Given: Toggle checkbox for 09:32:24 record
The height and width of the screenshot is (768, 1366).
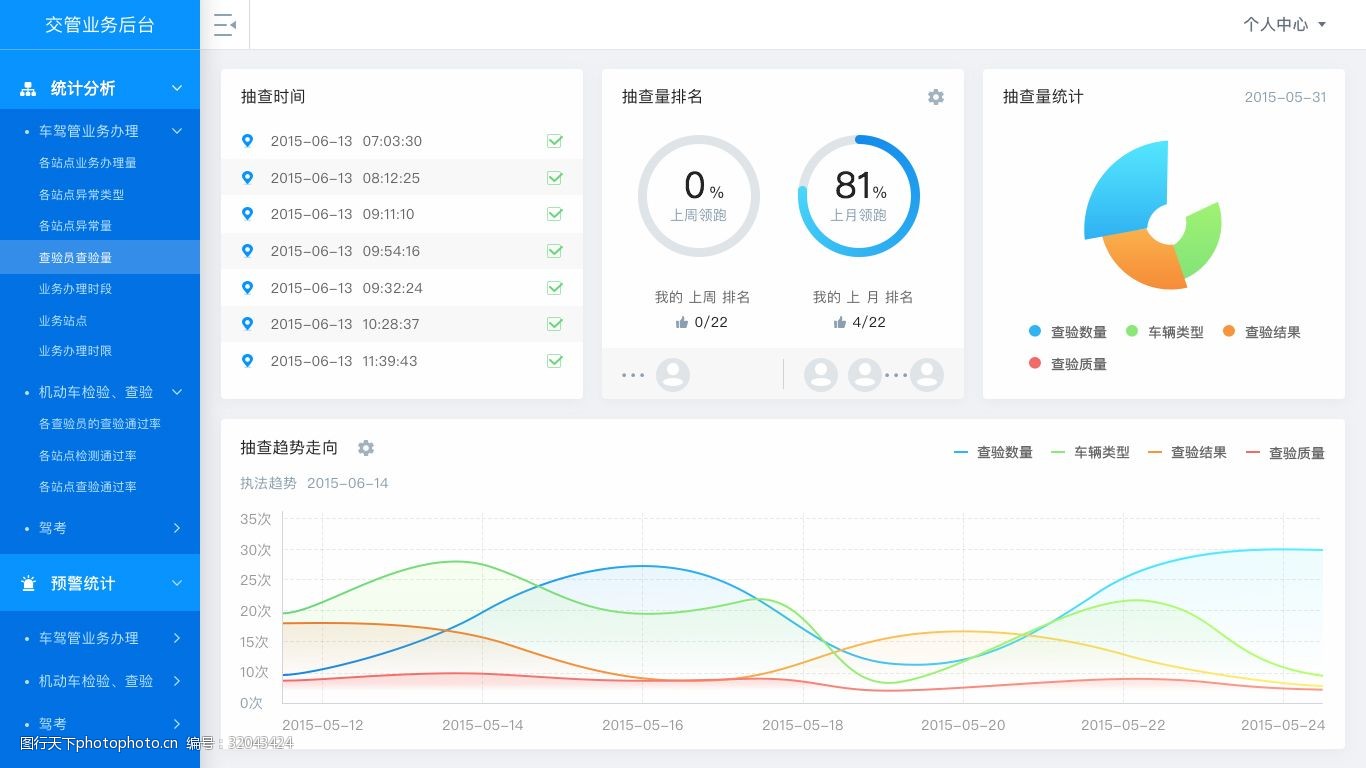Looking at the screenshot, I should (x=555, y=288).
